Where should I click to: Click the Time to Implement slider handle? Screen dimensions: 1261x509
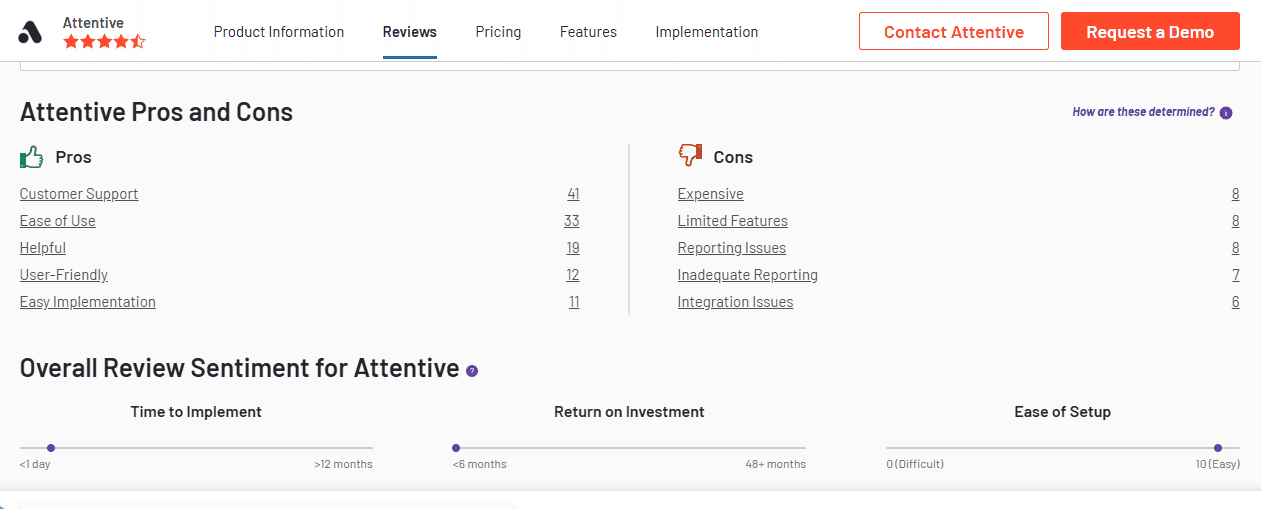[51, 448]
